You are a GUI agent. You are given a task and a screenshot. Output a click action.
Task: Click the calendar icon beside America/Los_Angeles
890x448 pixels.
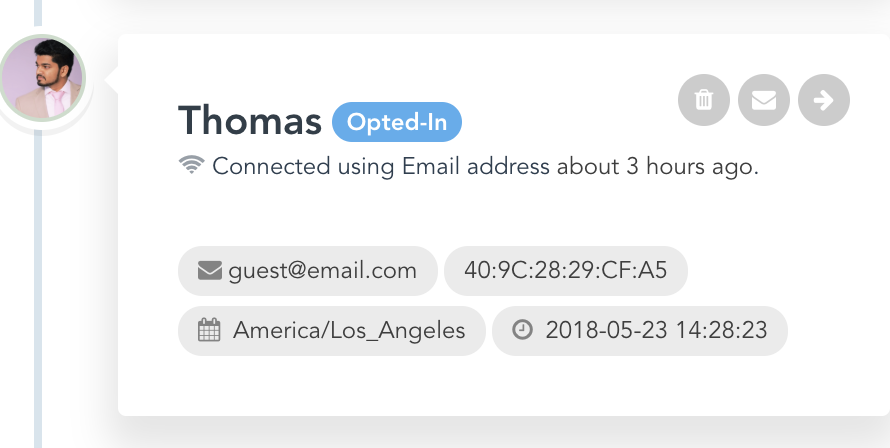click(x=209, y=330)
